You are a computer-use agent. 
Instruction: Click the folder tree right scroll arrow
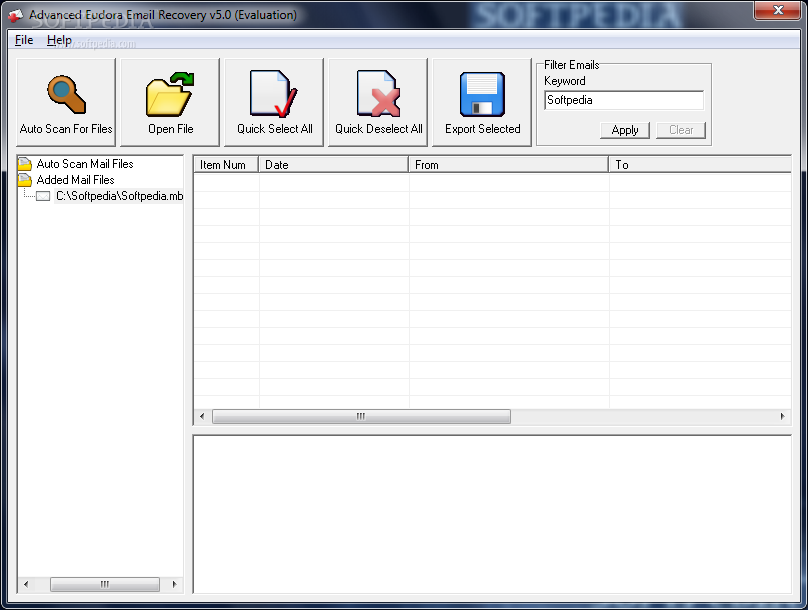click(x=175, y=584)
